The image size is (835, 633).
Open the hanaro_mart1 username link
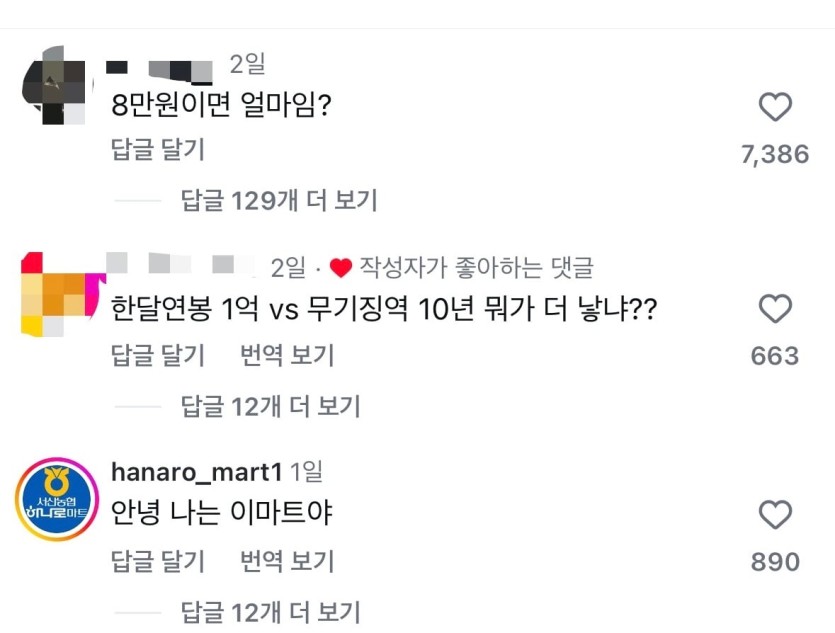coord(197,472)
